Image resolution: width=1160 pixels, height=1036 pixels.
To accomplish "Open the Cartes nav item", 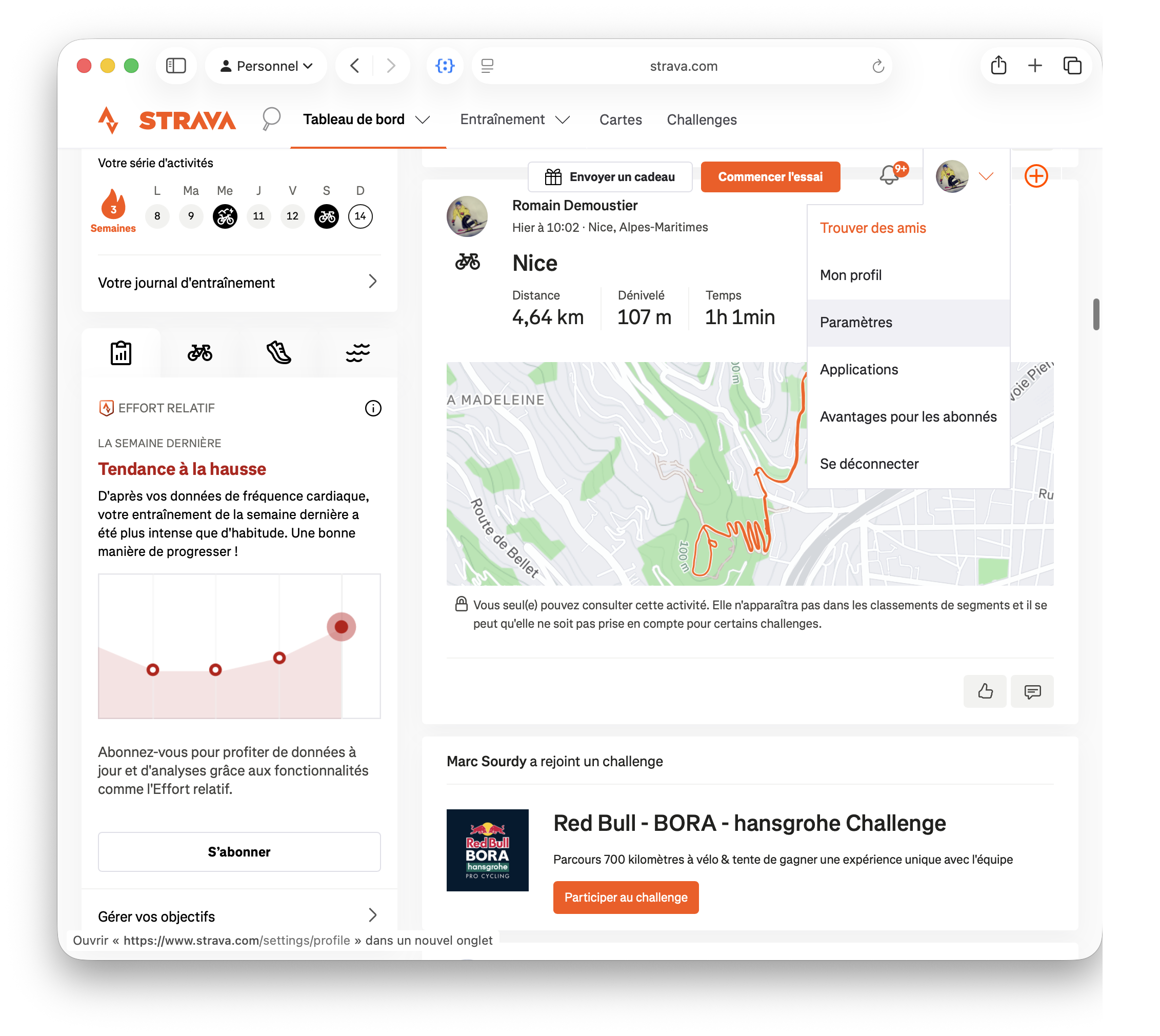I will click(x=621, y=119).
